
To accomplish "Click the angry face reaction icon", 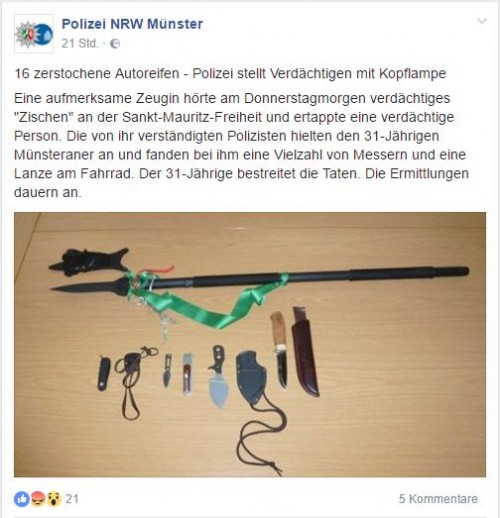I will [x=38, y=499].
